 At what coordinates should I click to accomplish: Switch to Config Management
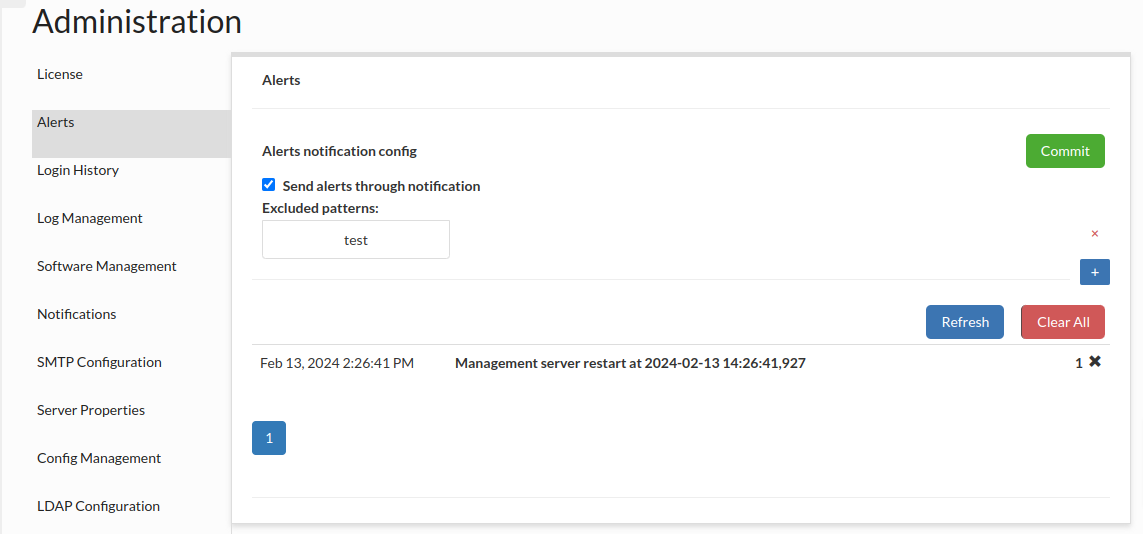99,459
